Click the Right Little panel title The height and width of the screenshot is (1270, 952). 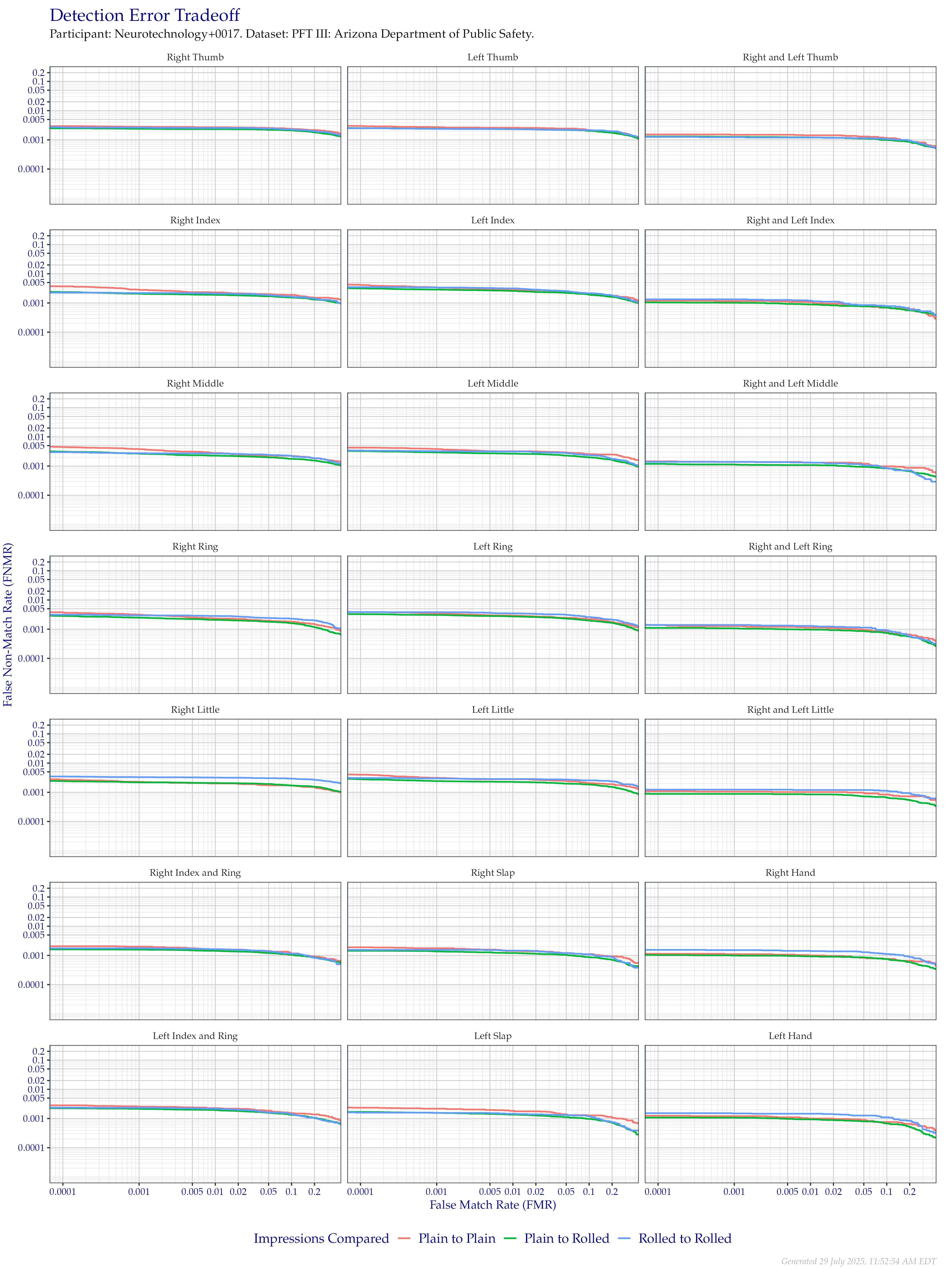(x=195, y=710)
